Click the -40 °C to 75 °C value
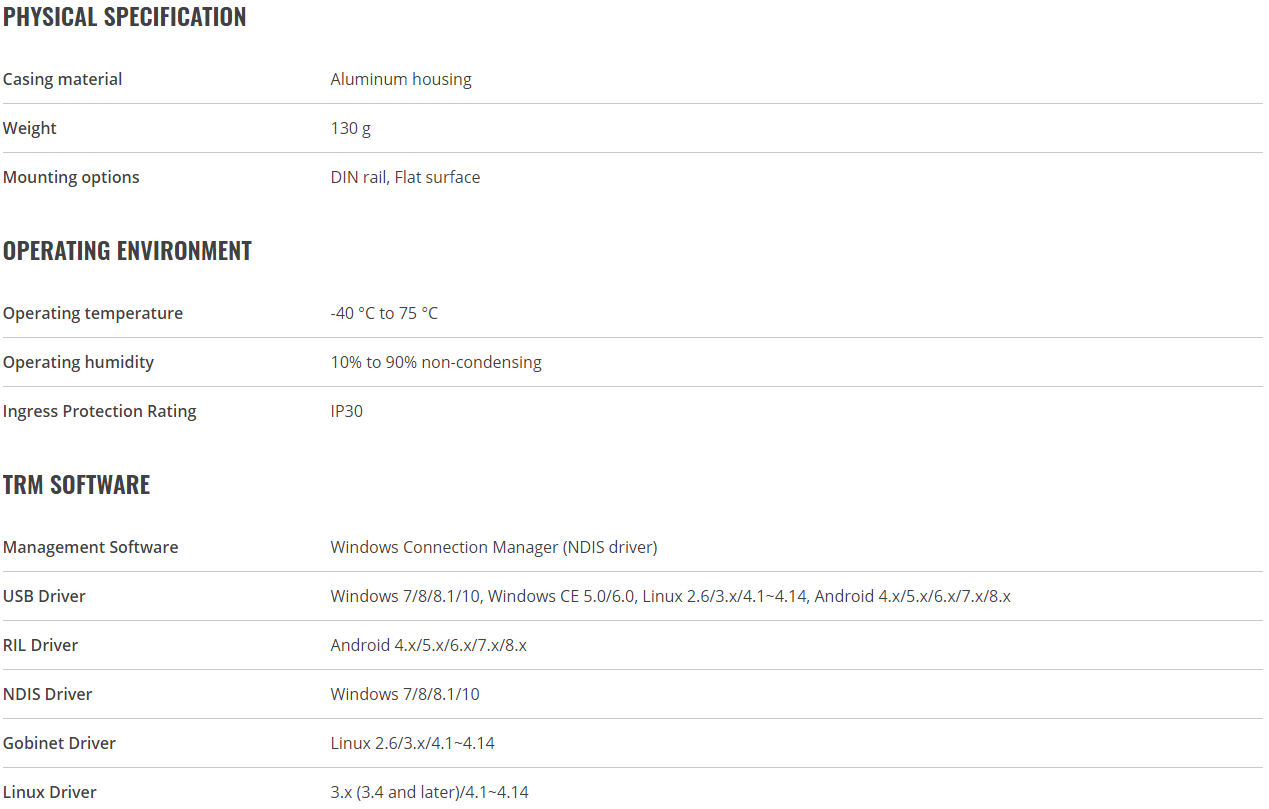 (384, 313)
